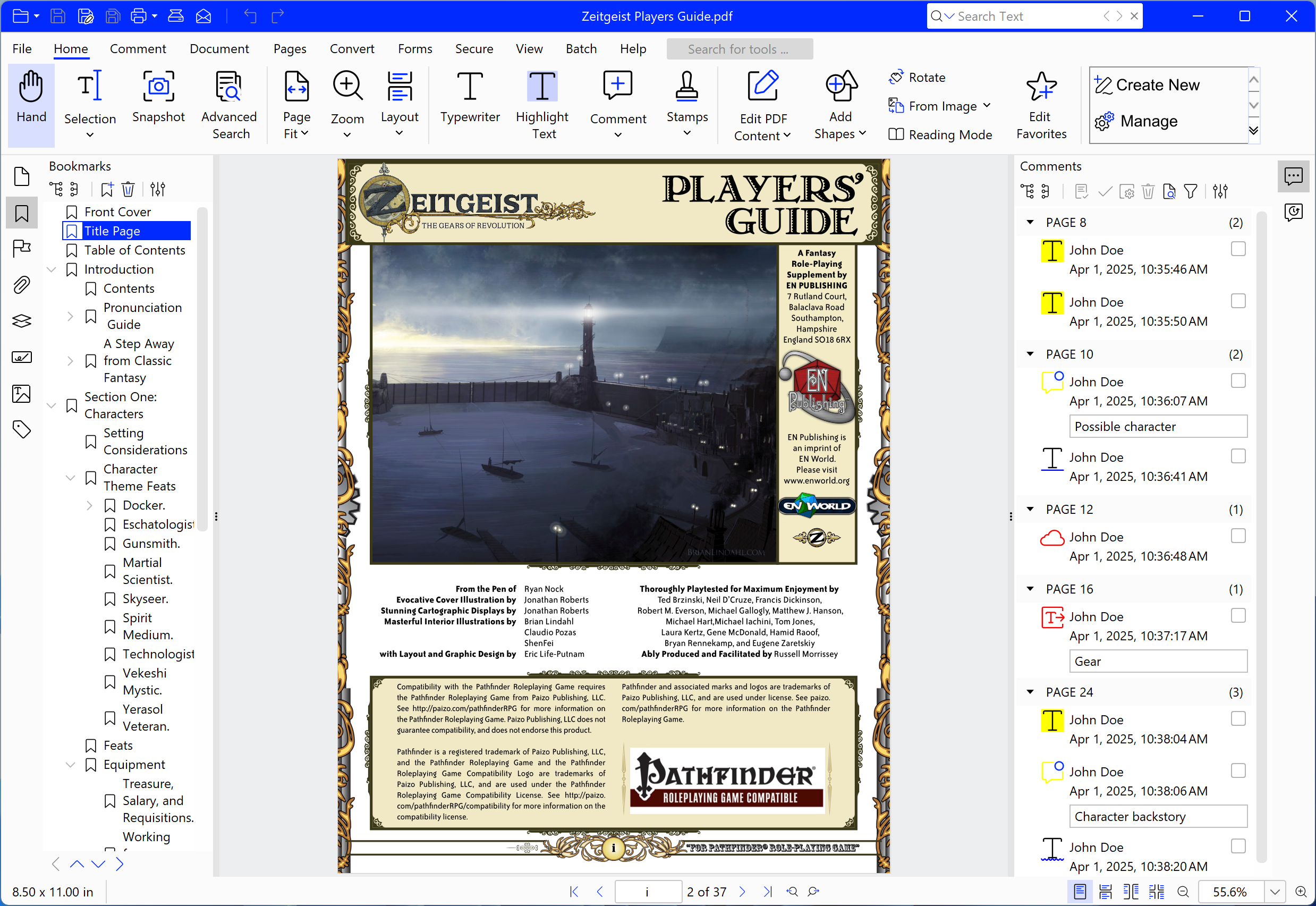This screenshot has width=1316, height=906.
Task: Mark the Gear comment's checkbox on Page 16
Action: (1238, 615)
